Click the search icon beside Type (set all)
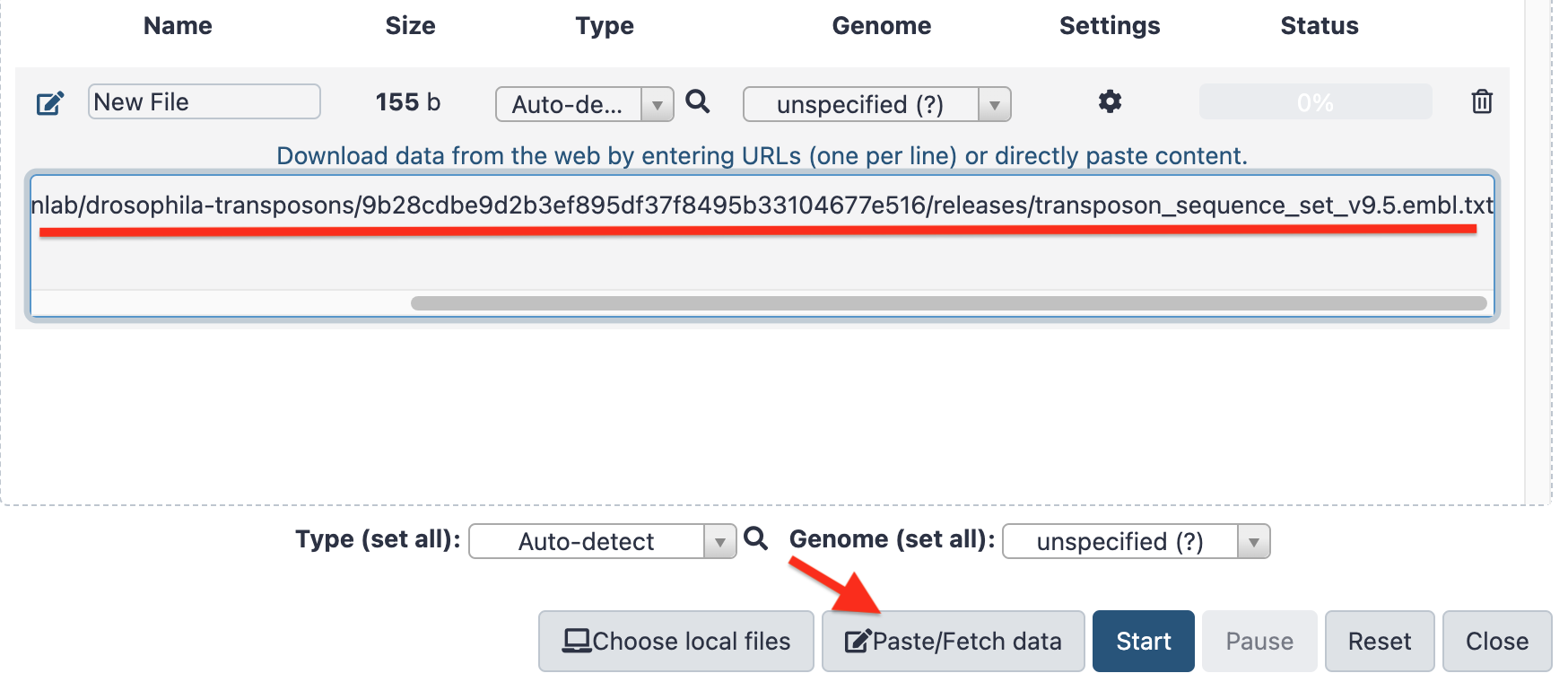 755,538
